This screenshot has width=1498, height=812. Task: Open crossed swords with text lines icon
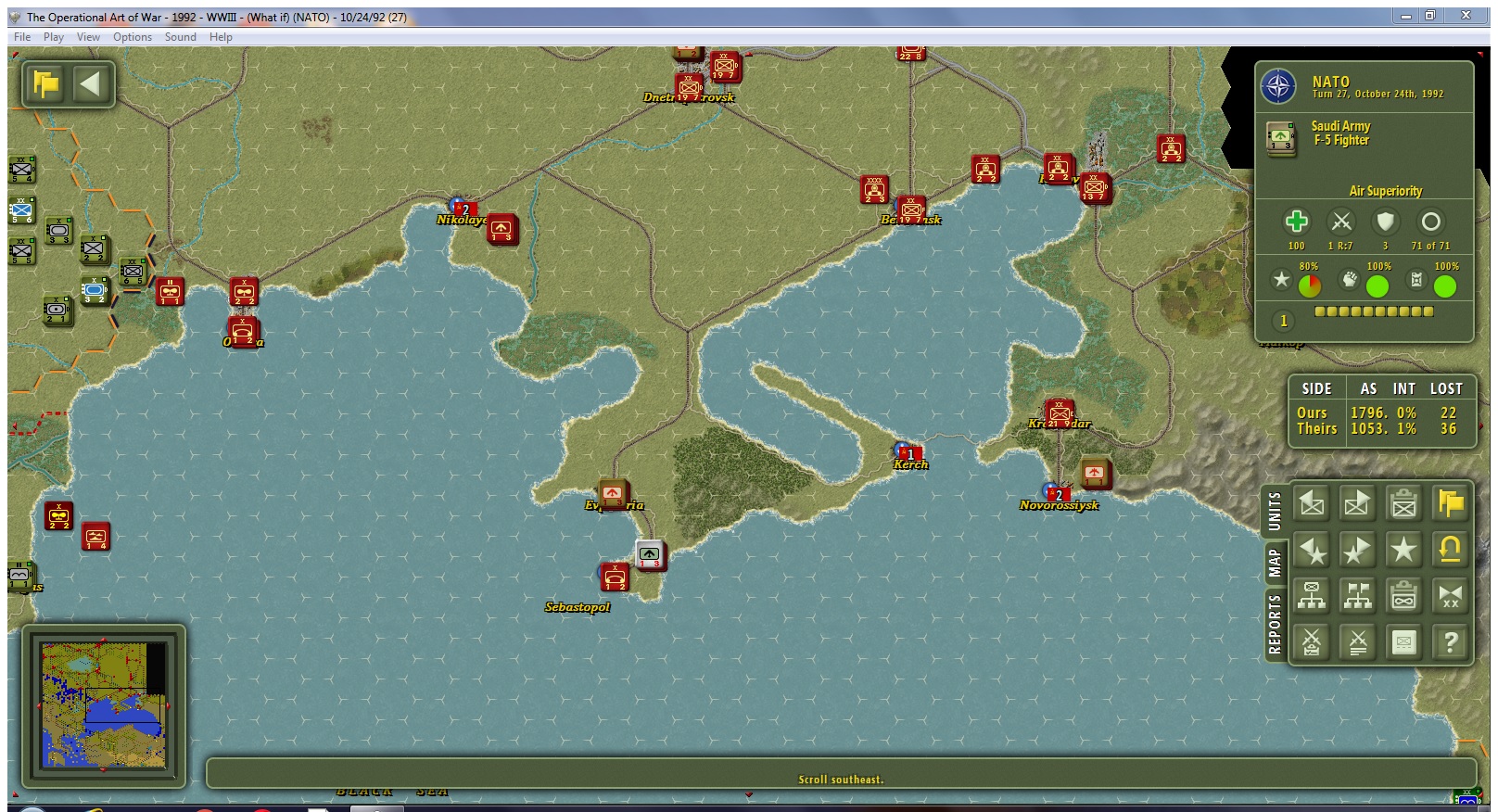pos(1357,641)
